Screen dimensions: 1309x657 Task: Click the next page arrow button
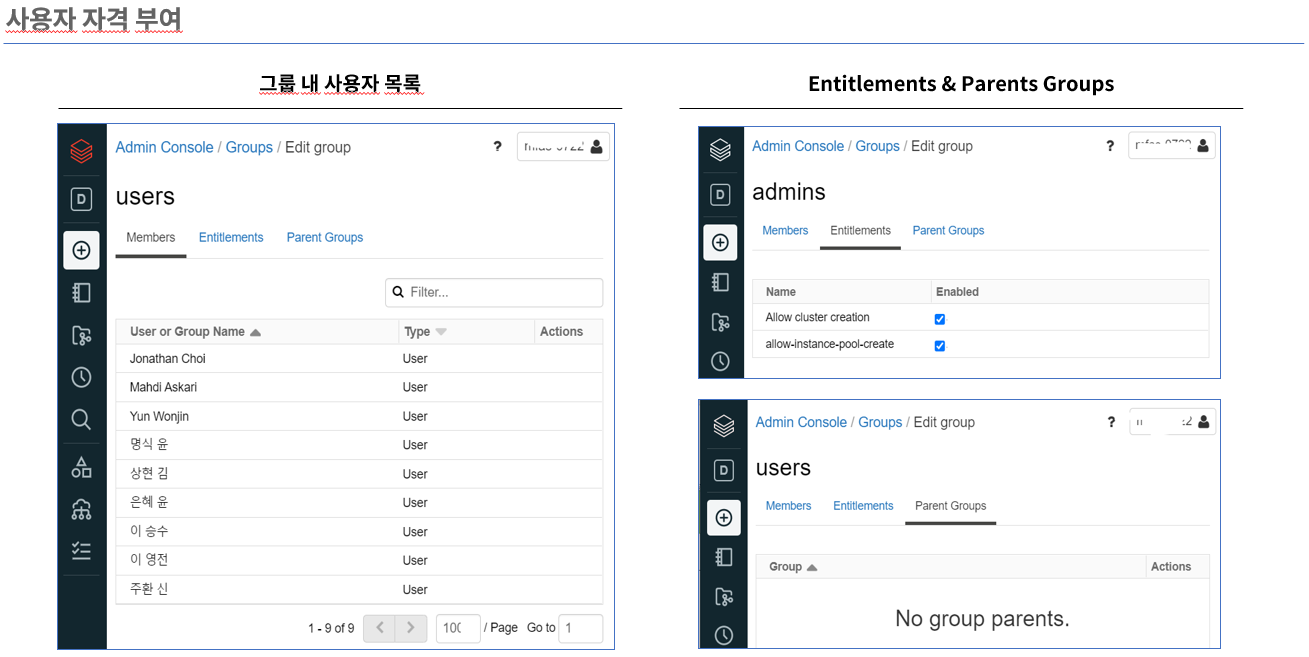click(410, 628)
